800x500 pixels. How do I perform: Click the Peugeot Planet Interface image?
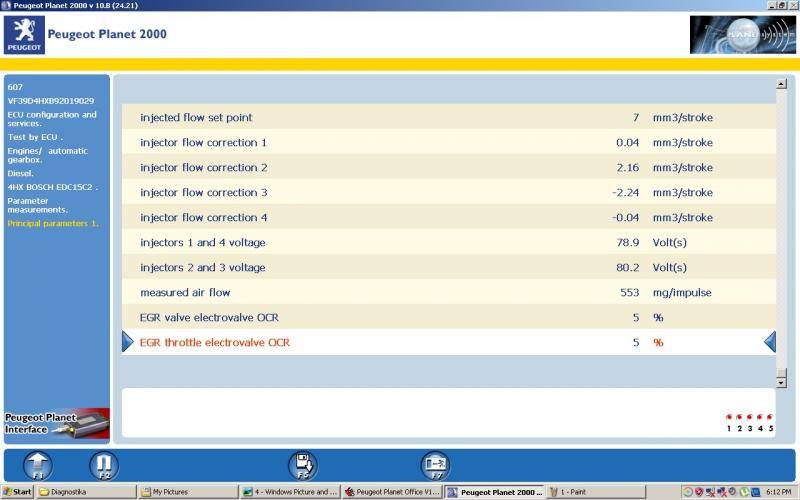click(55, 423)
